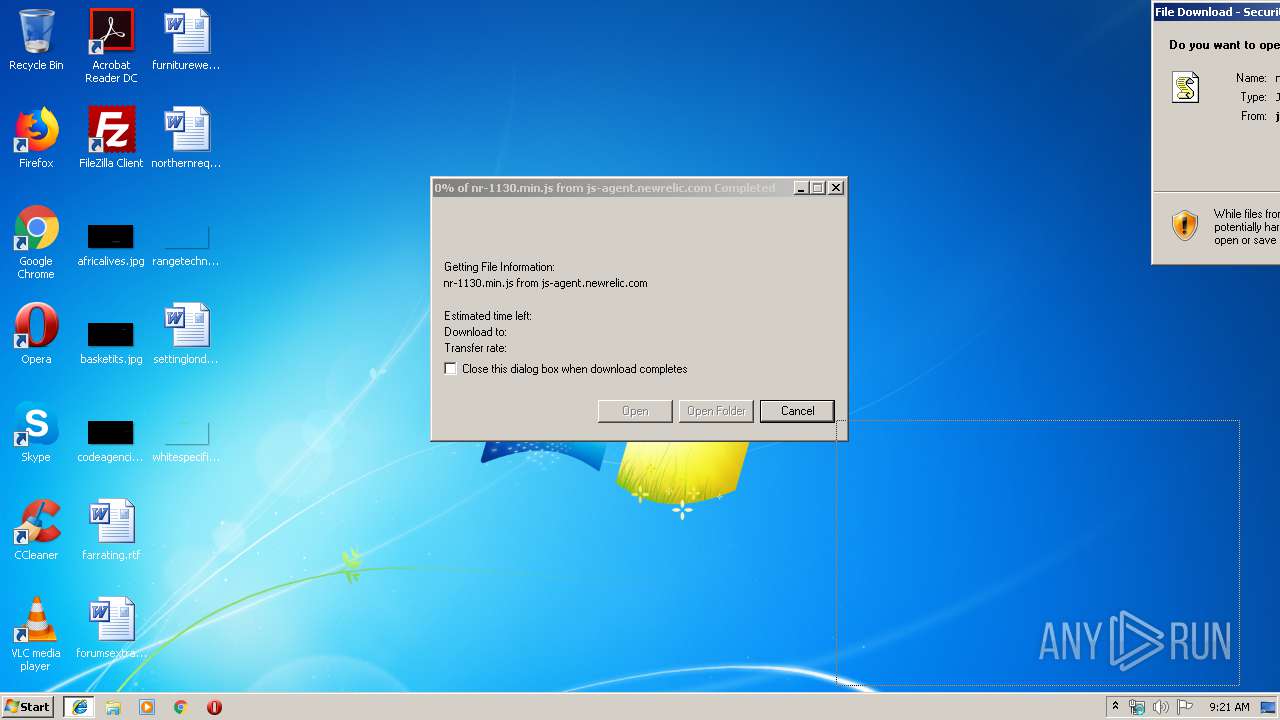
Task: Select the codeagenci... image file
Action: 111,440
